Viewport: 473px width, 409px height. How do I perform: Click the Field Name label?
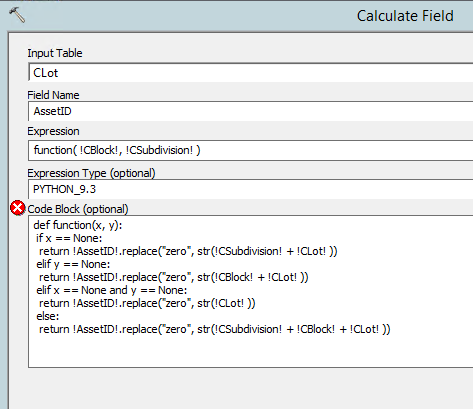point(53,95)
